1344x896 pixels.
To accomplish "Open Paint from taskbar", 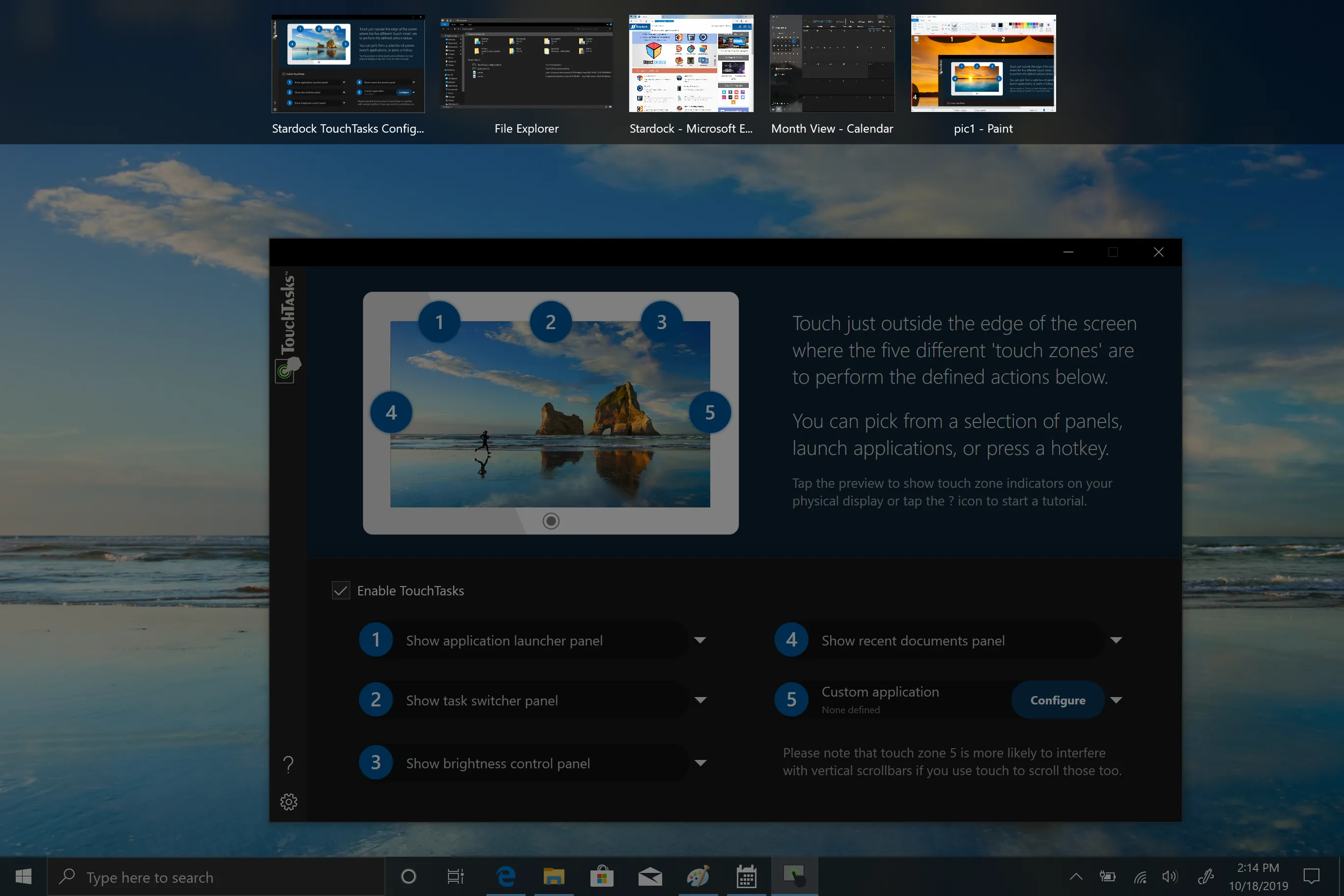I will click(699, 876).
